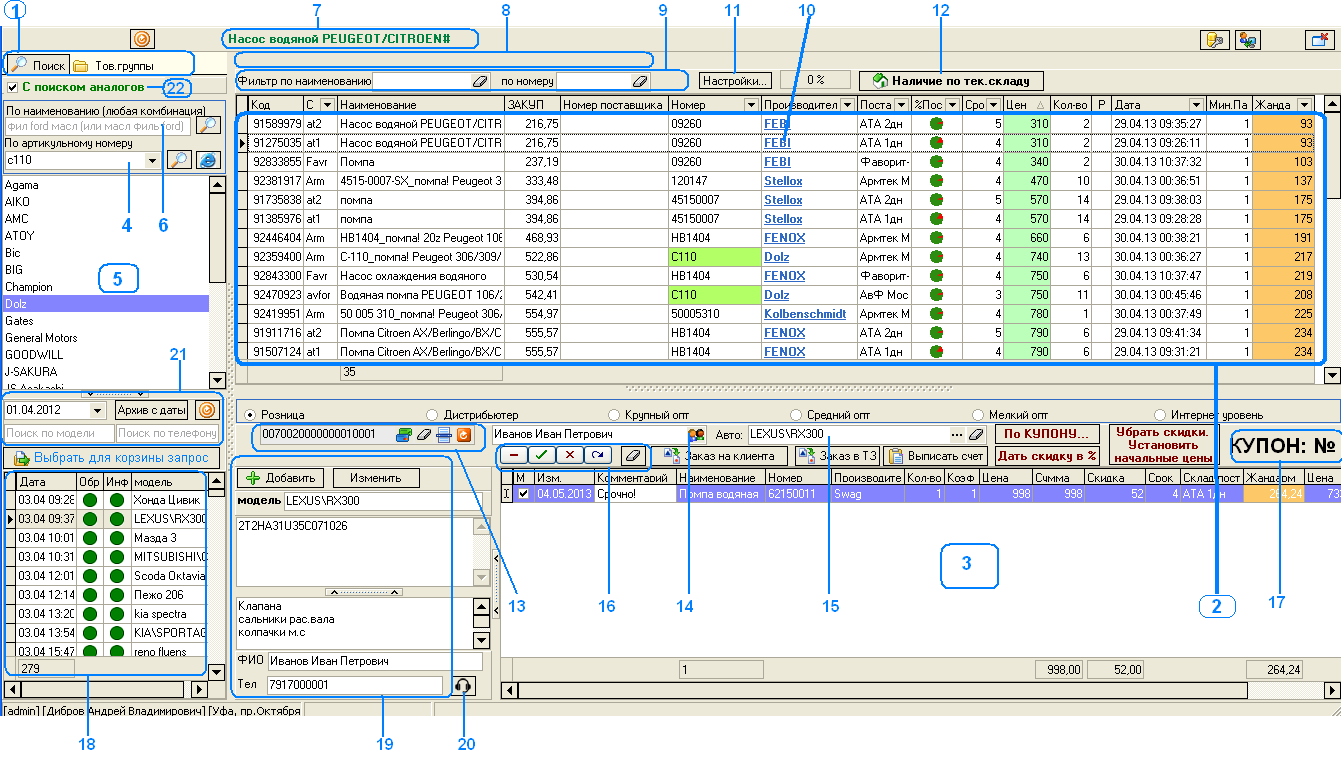Open the Internet Explorer search icon
This screenshot has height=771, width=1342.
pyautogui.click(x=207, y=160)
